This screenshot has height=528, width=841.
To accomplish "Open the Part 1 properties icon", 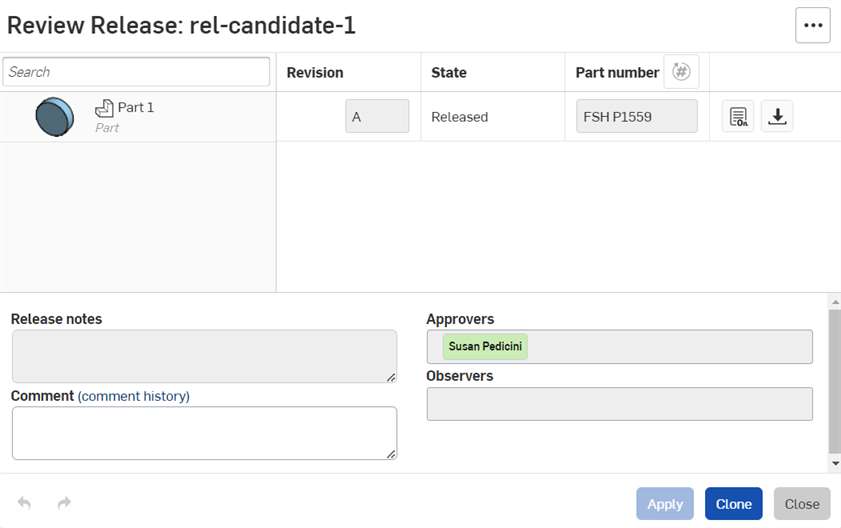I will point(738,116).
